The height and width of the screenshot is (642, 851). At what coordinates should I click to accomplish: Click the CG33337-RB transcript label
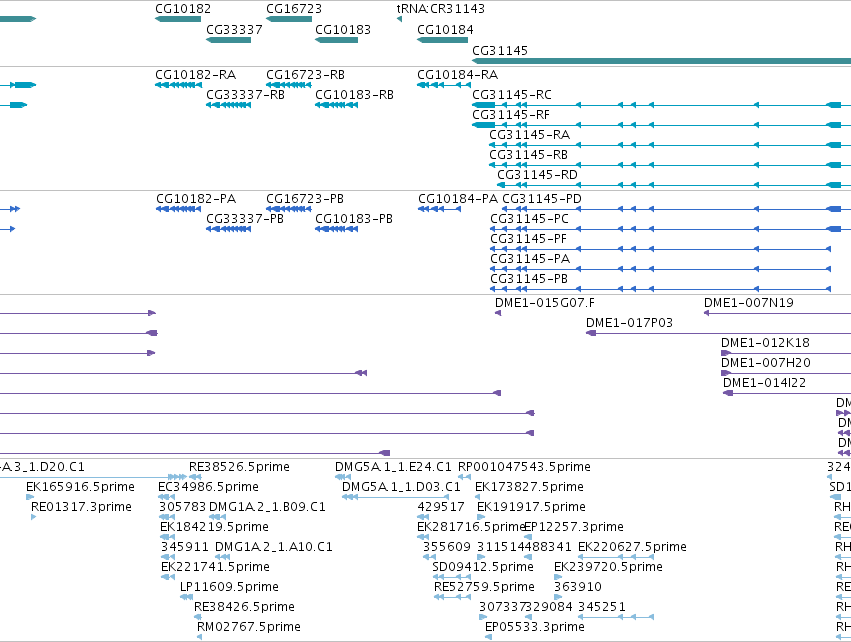[x=245, y=95]
